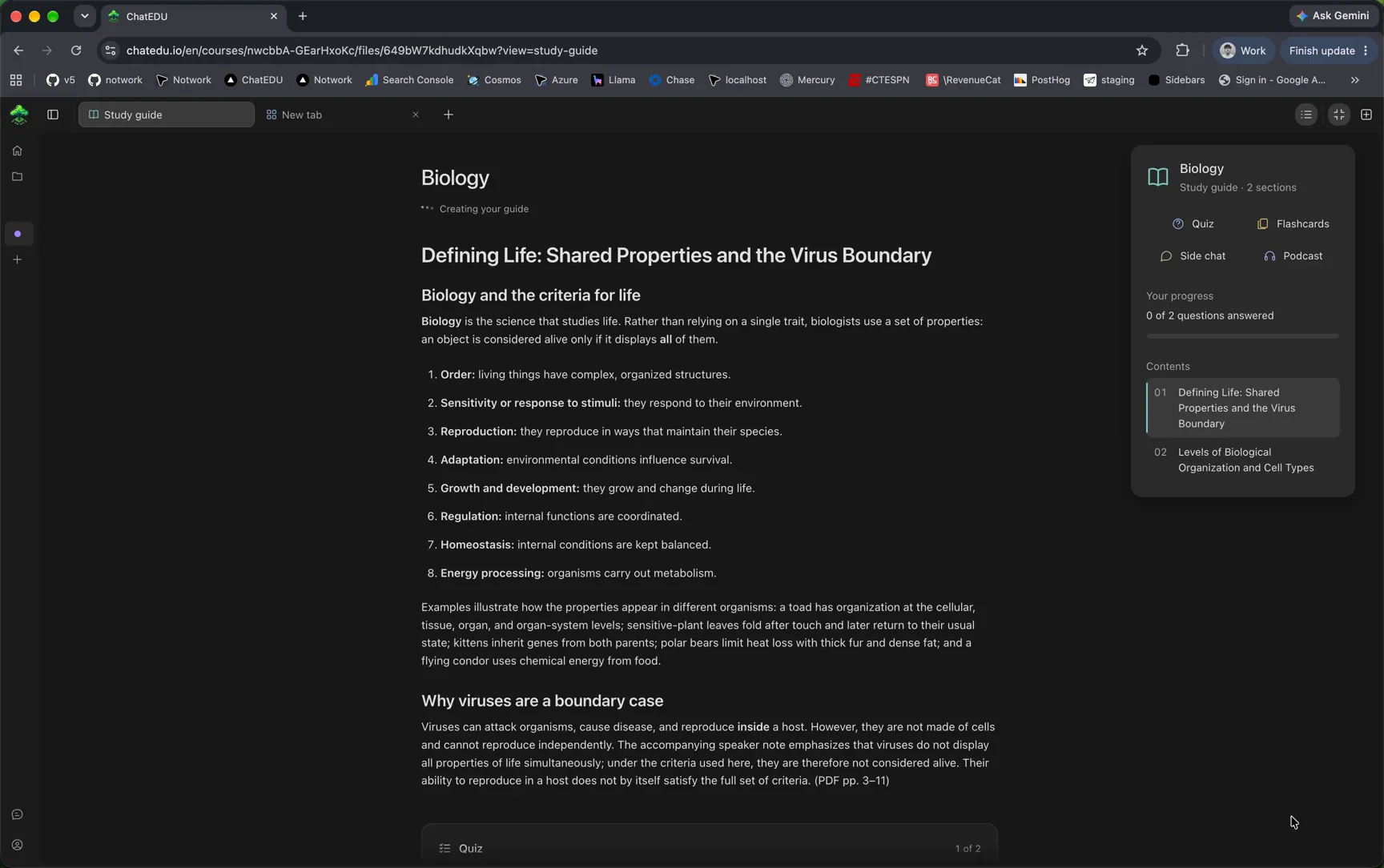Screen dimensions: 1384x868
Task: Click the Ask Gemini button
Action: pos(1333,16)
